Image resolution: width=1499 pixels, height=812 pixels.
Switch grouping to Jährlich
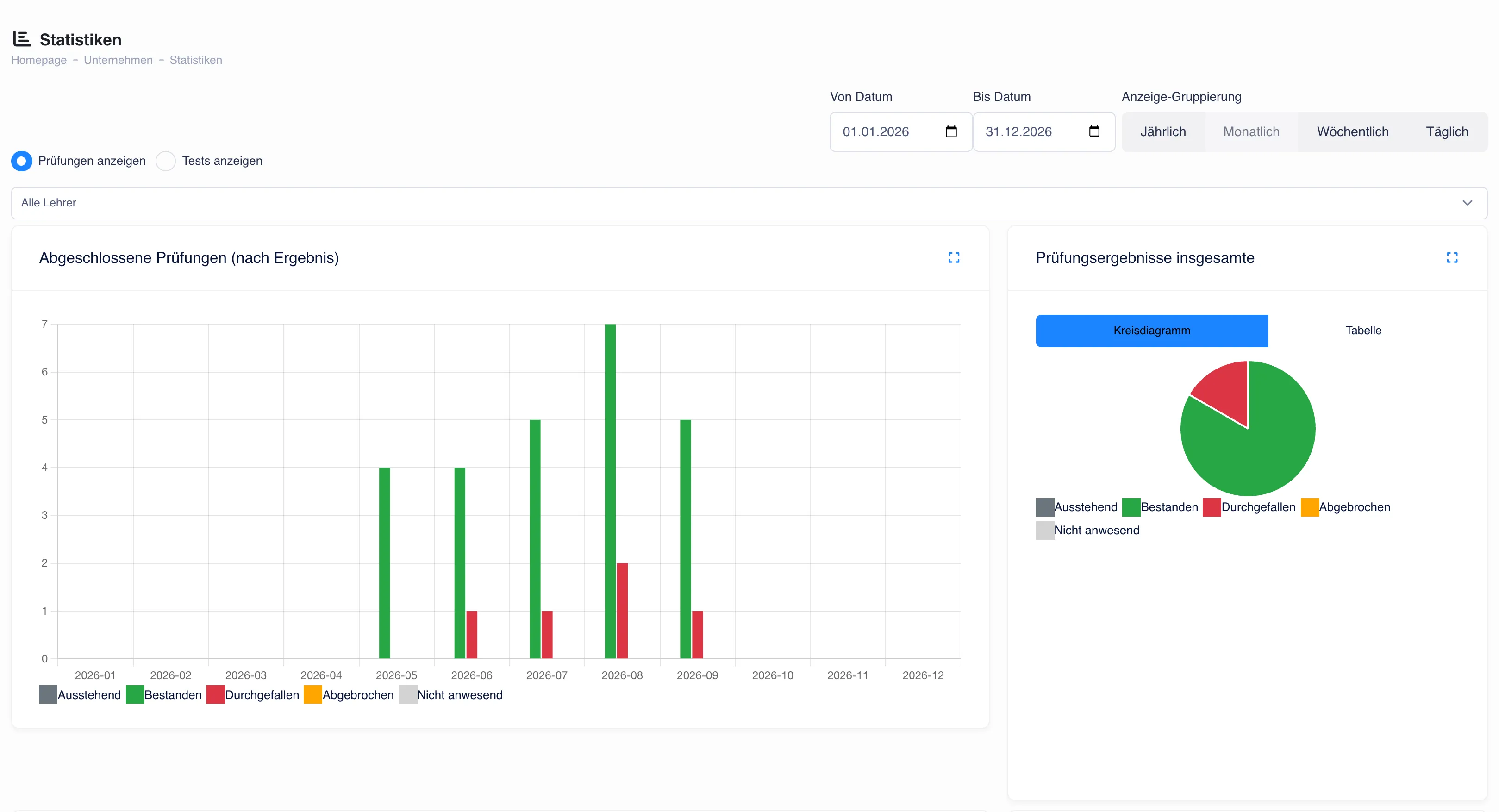tap(1162, 131)
